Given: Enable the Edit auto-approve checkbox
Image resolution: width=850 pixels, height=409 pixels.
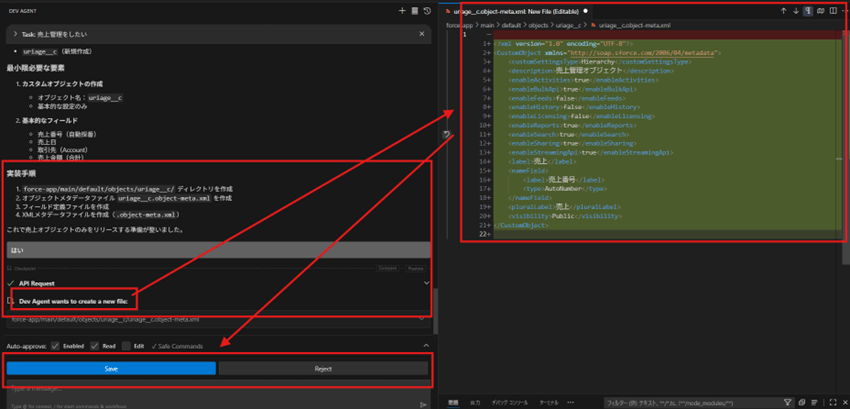Looking at the screenshot, I should [x=125, y=346].
